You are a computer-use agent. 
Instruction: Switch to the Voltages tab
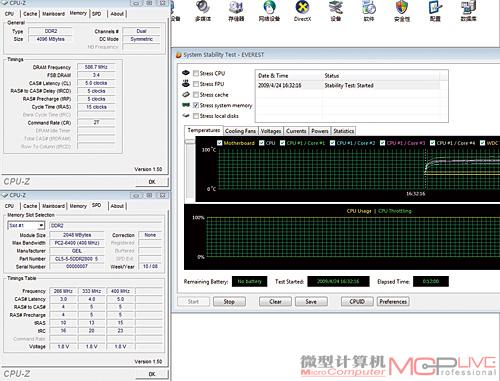pos(271,131)
